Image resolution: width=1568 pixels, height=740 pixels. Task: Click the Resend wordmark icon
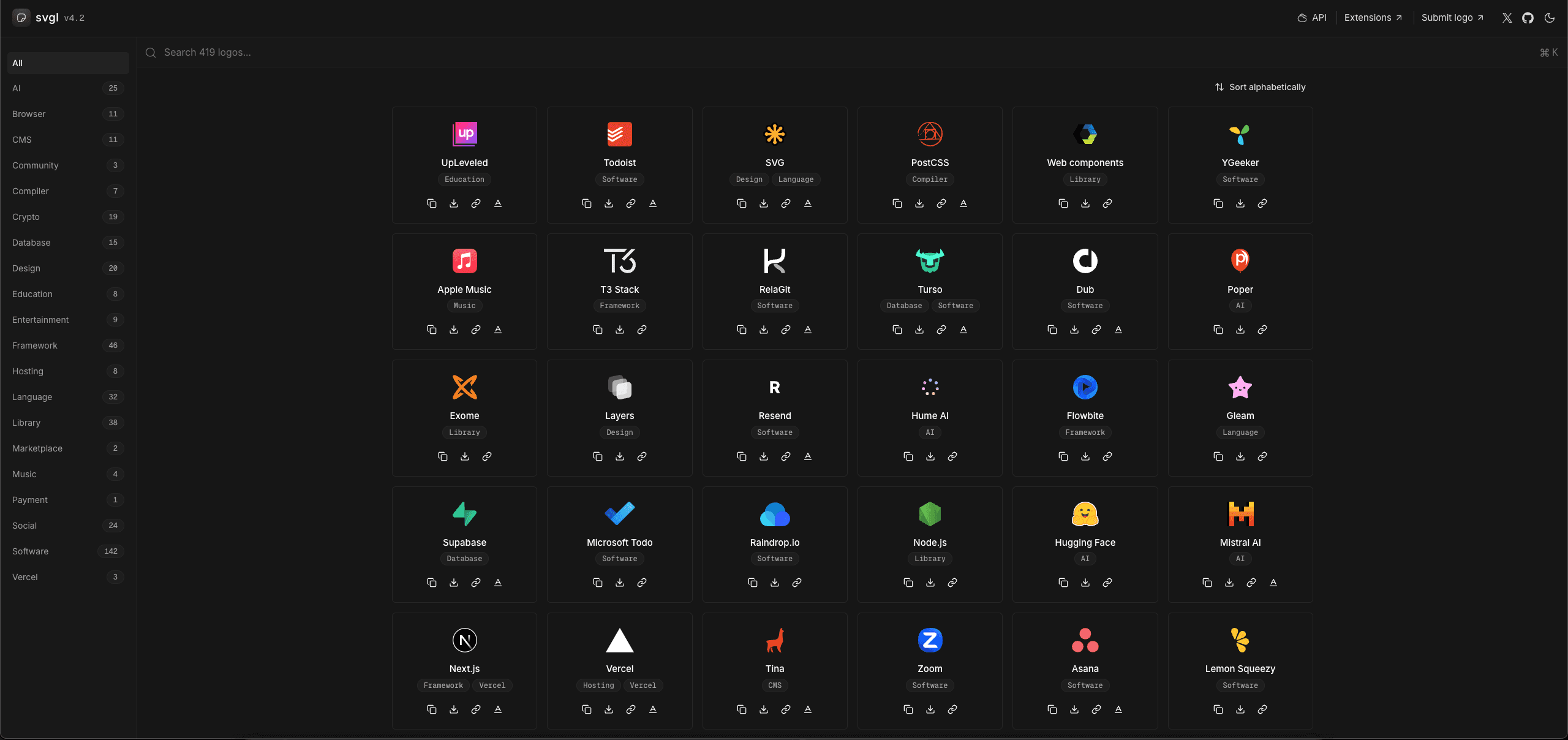tap(808, 456)
